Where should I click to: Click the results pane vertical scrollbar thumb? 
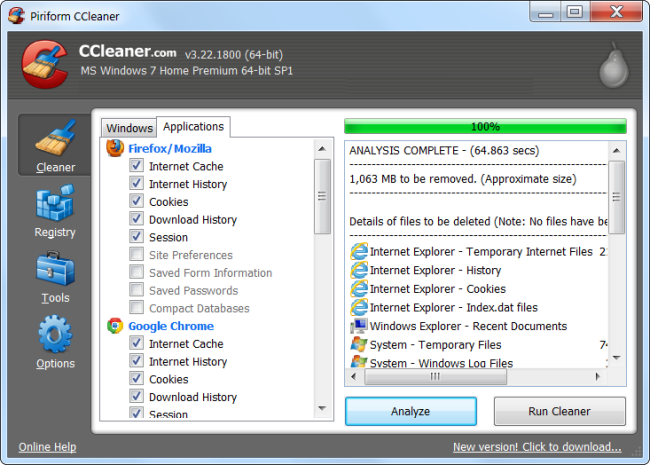[616, 197]
